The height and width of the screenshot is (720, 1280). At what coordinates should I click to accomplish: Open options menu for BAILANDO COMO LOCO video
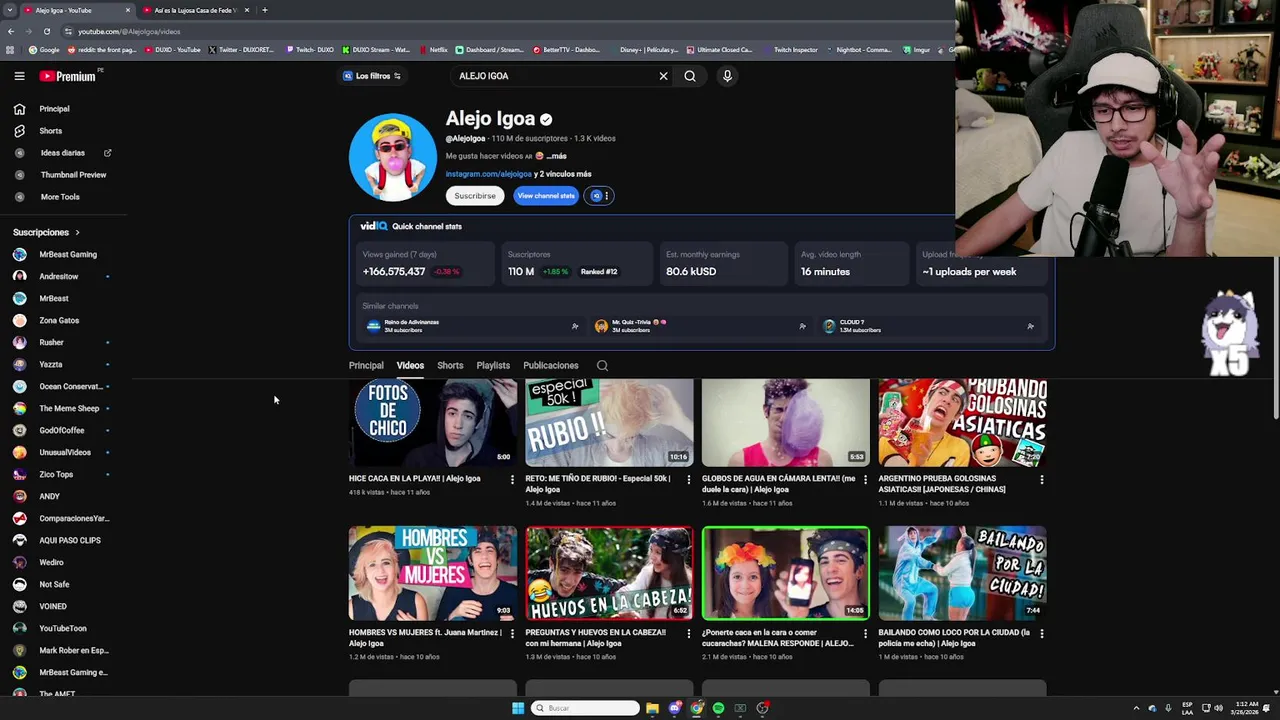click(x=1041, y=634)
